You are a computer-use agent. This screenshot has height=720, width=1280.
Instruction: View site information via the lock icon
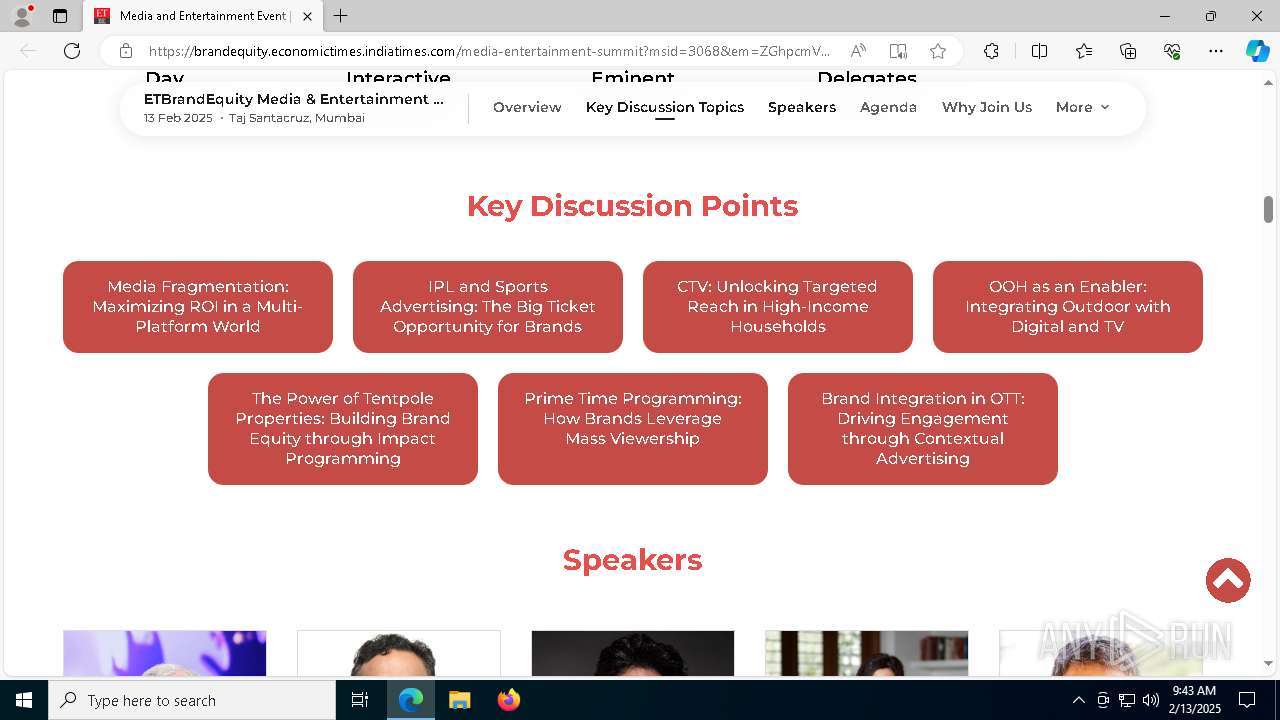126,51
